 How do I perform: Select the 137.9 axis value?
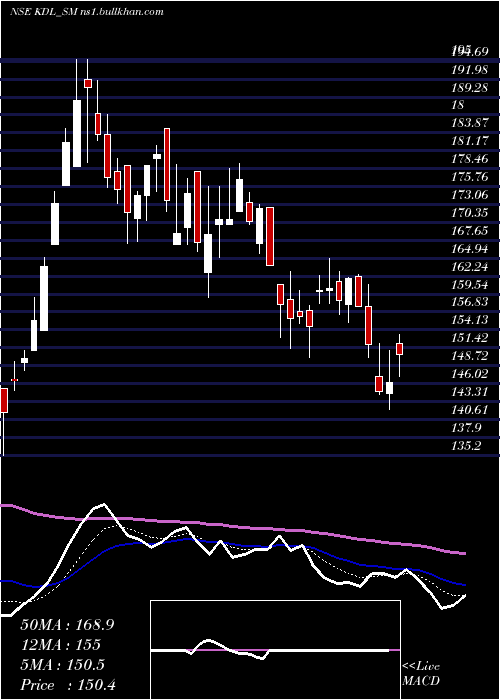coord(466,427)
